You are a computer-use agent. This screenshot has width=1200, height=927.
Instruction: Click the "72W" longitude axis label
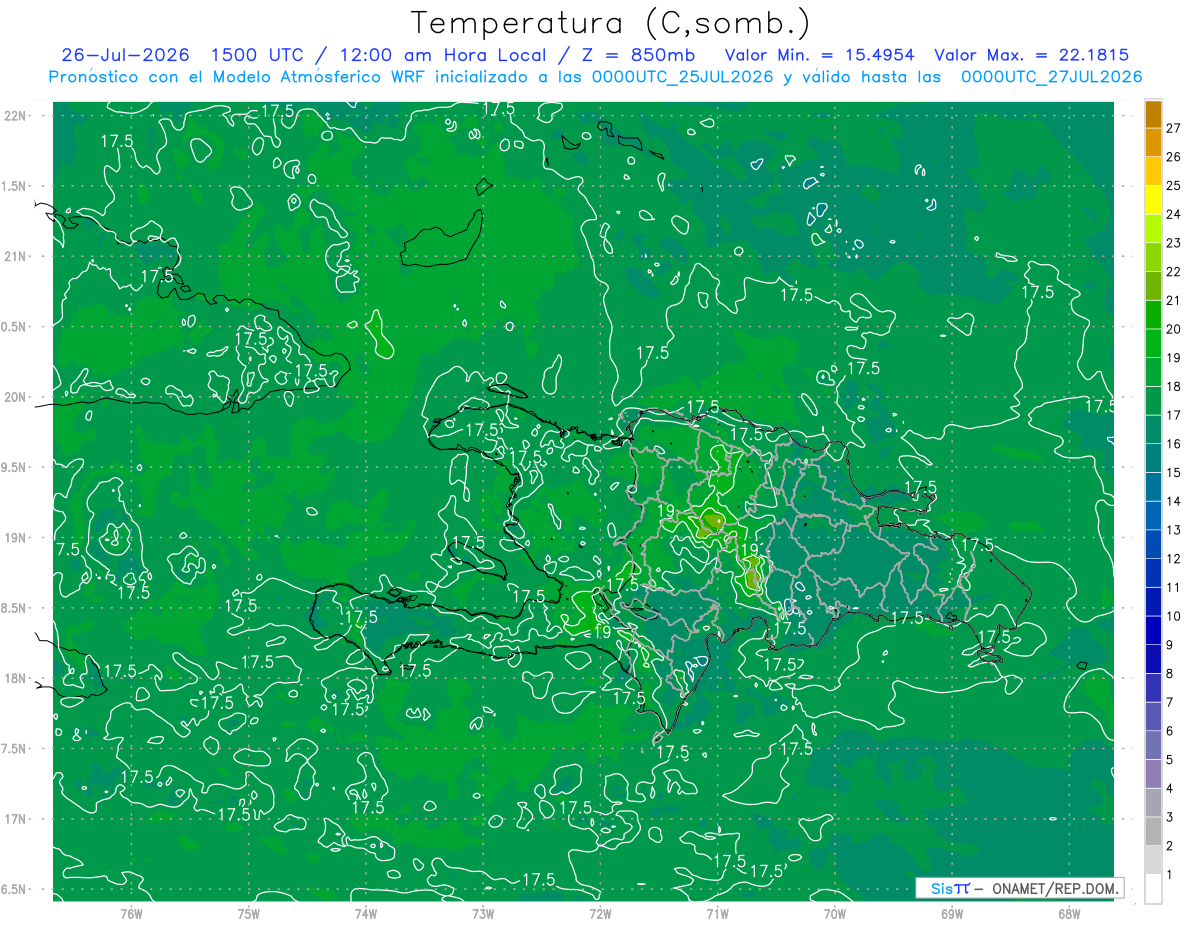(601, 914)
